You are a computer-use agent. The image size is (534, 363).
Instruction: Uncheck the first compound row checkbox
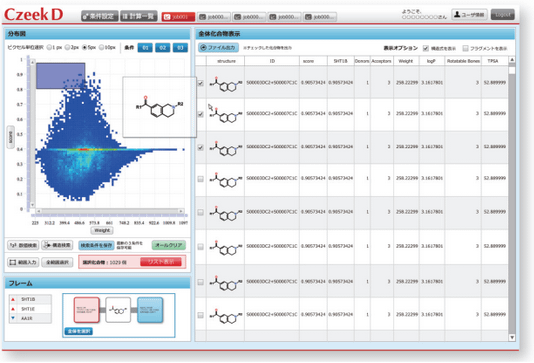201,83
